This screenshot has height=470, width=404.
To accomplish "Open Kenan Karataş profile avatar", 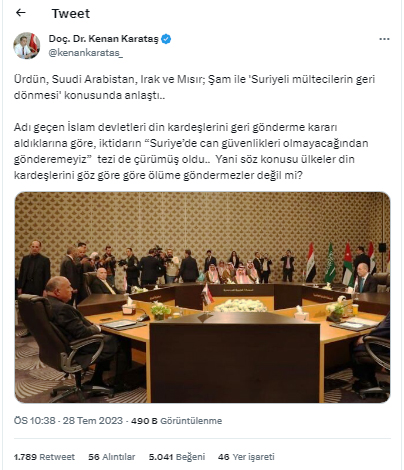I will pos(27,46).
